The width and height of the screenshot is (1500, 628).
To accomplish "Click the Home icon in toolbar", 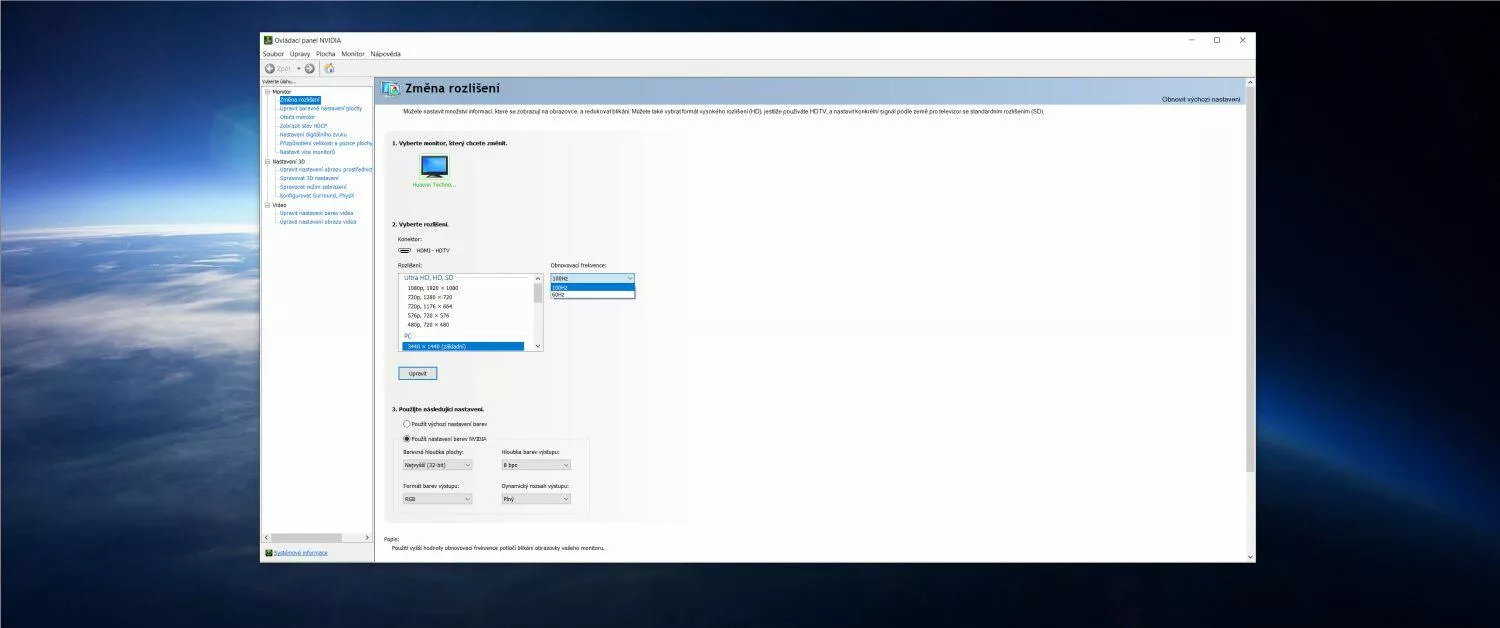I will click(x=329, y=68).
